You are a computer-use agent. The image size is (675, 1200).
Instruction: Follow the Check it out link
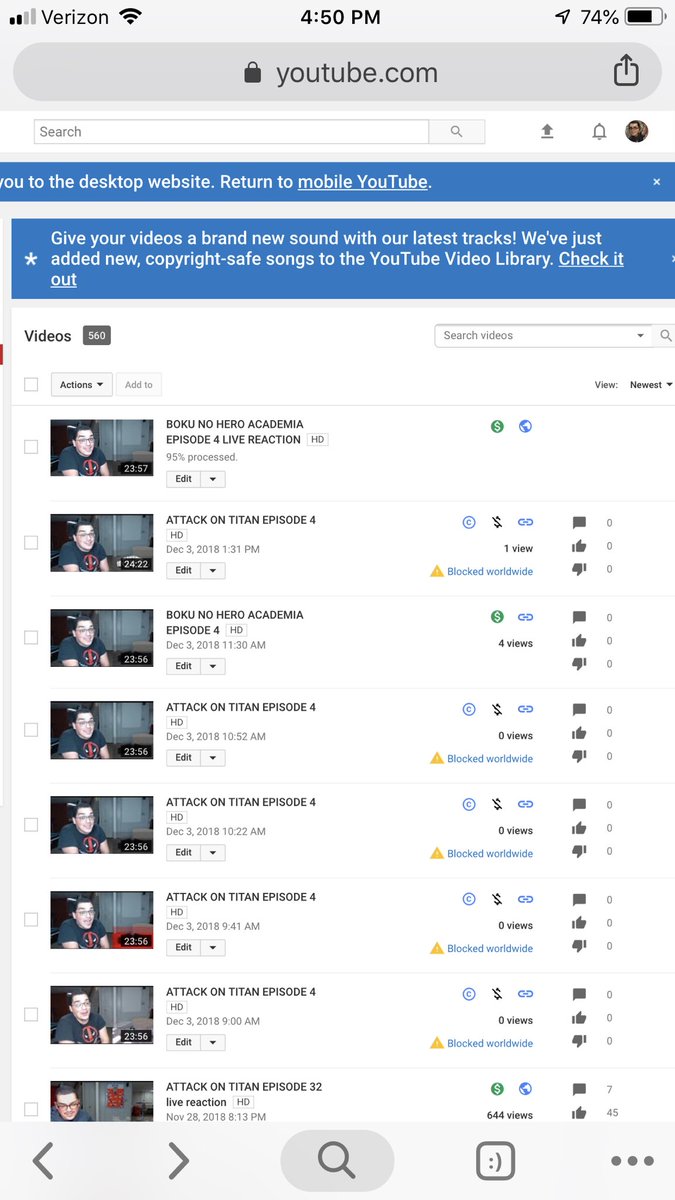(x=337, y=269)
